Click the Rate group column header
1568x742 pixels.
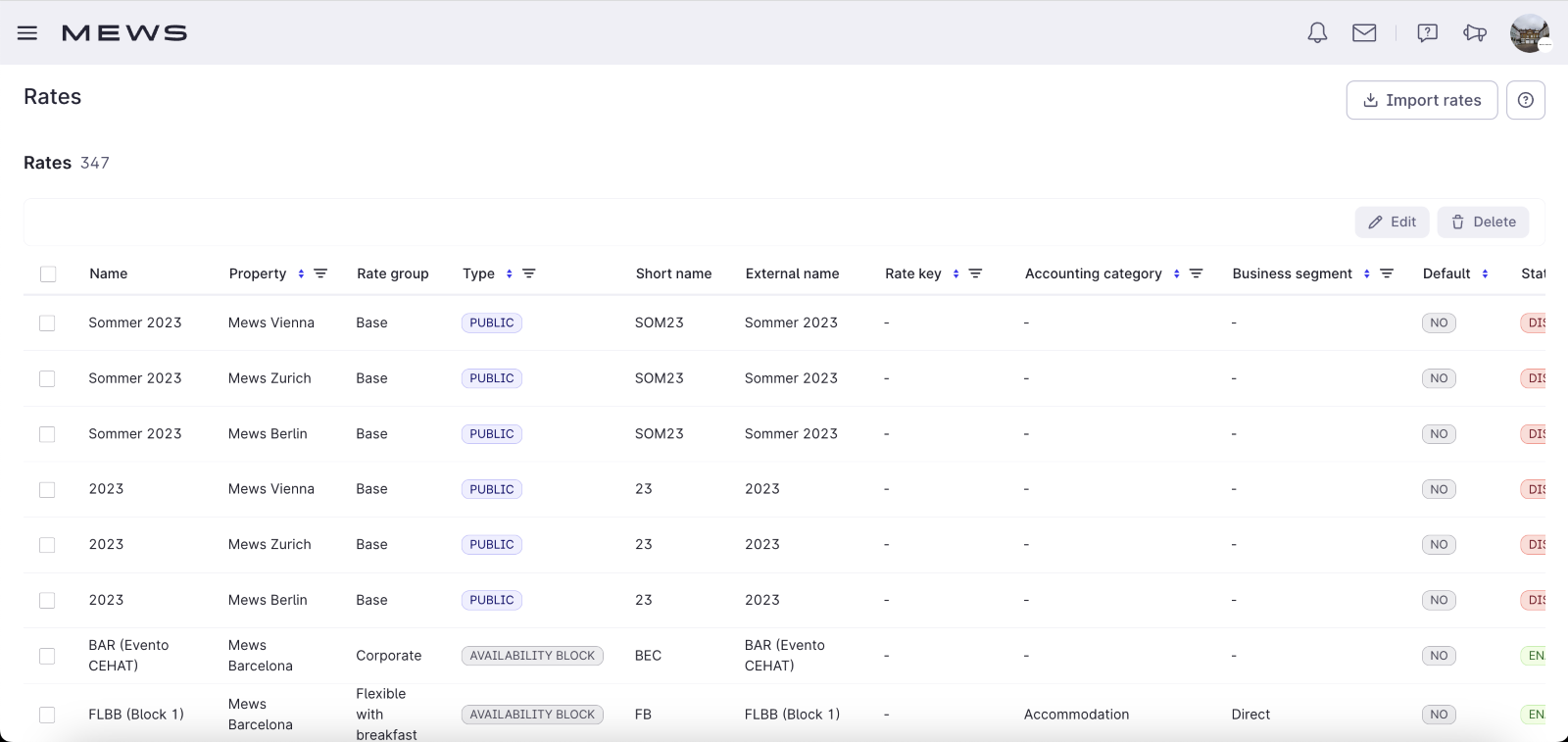393,274
